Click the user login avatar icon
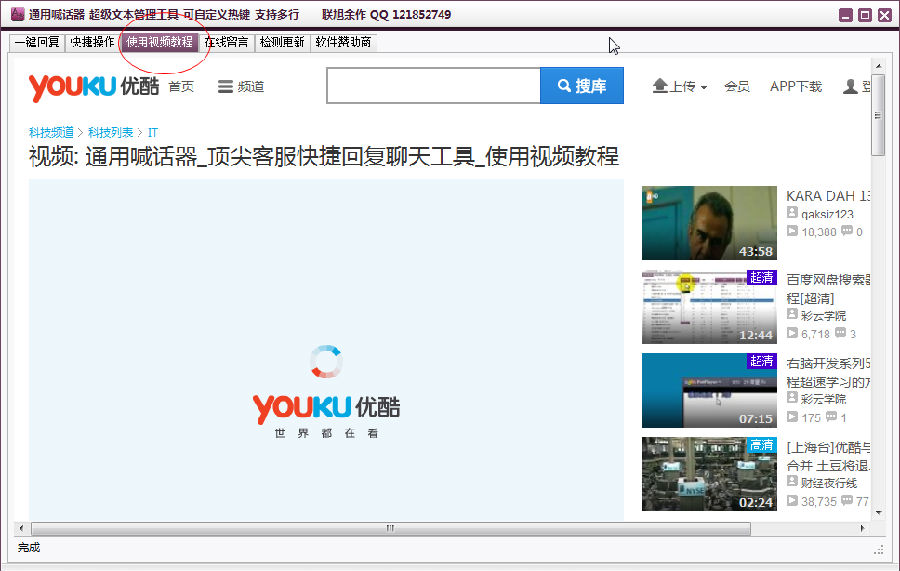Screen dimensions: 900x571 pos(850,87)
